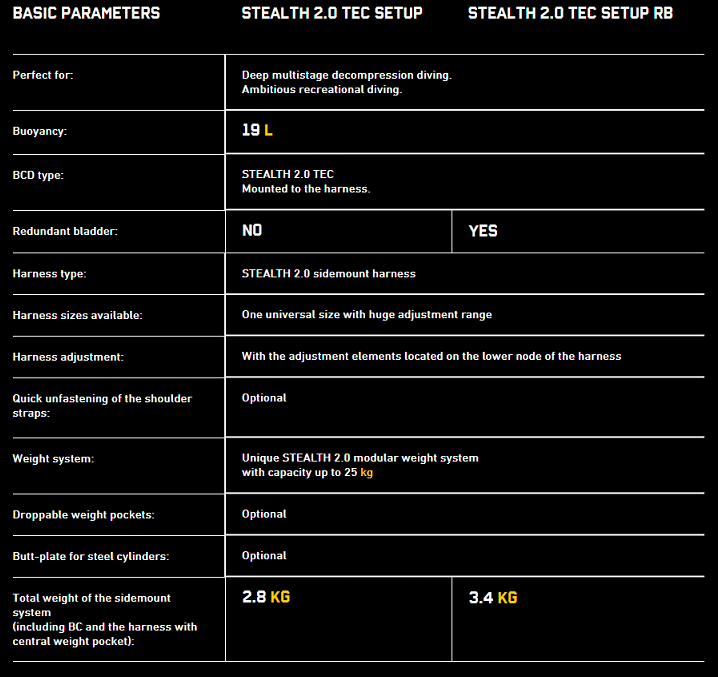Click the 'Redundant bladder:' label
The image size is (718, 677).
(x=64, y=231)
